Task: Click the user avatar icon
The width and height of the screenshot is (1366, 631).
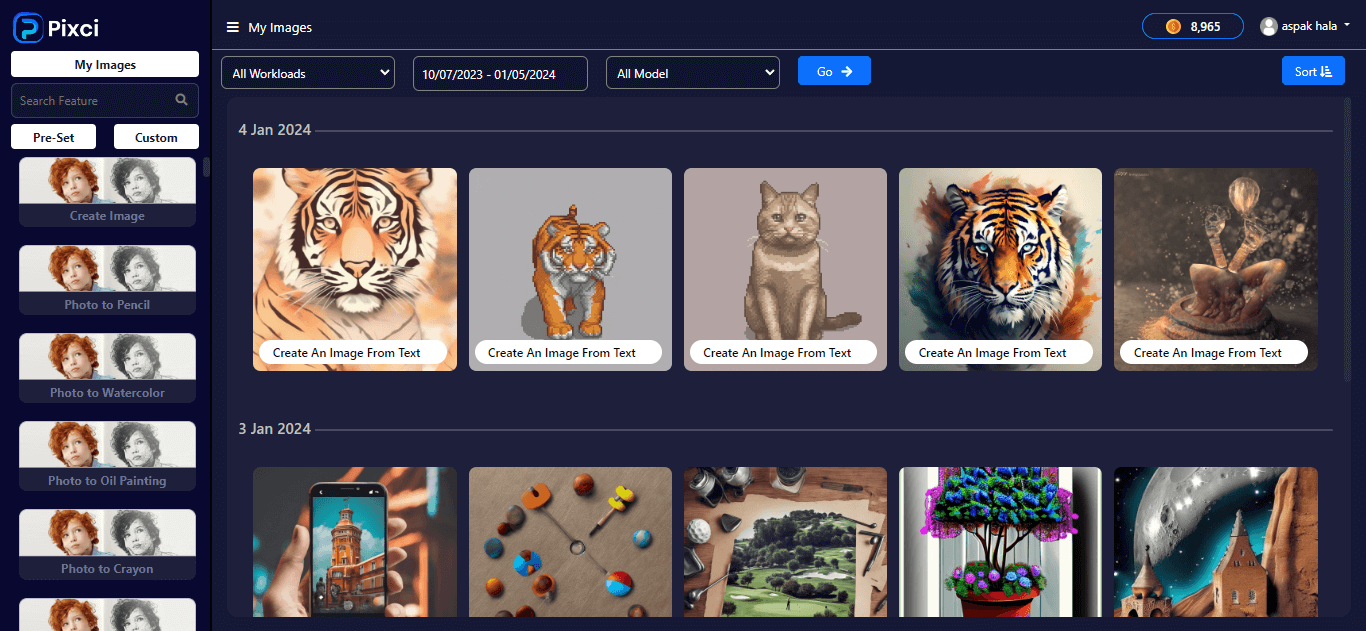Action: (1269, 27)
